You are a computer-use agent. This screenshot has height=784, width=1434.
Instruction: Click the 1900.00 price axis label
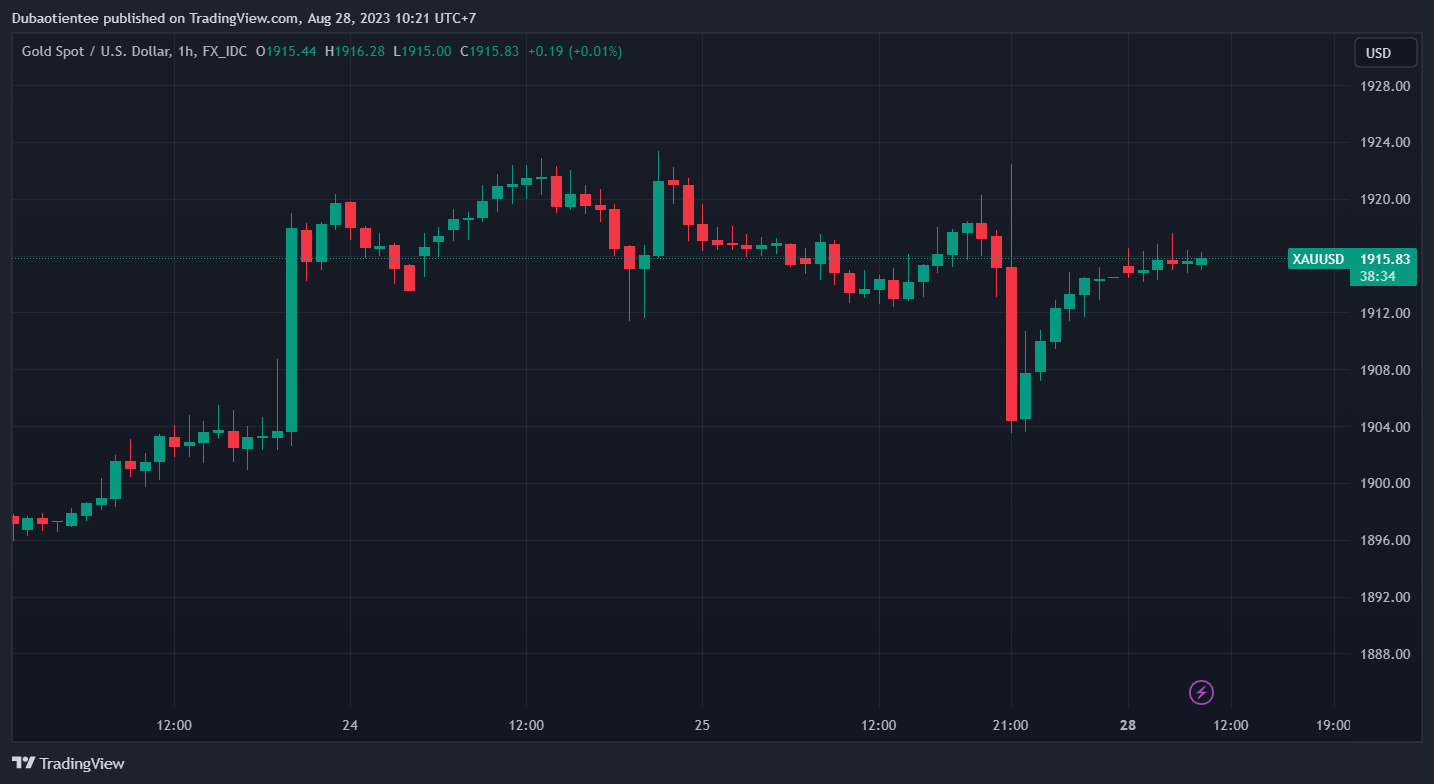1385,483
